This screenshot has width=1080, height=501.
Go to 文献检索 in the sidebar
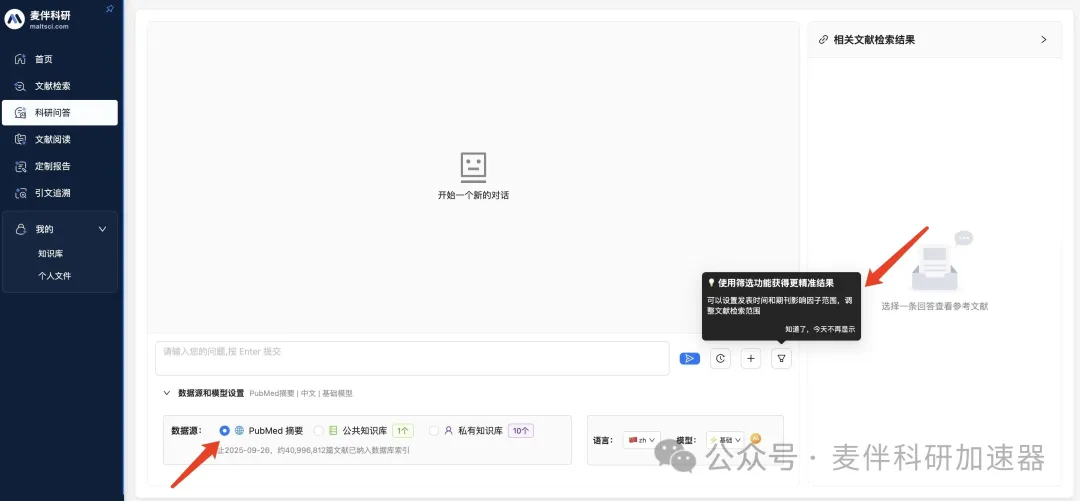[x=52, y=86]
